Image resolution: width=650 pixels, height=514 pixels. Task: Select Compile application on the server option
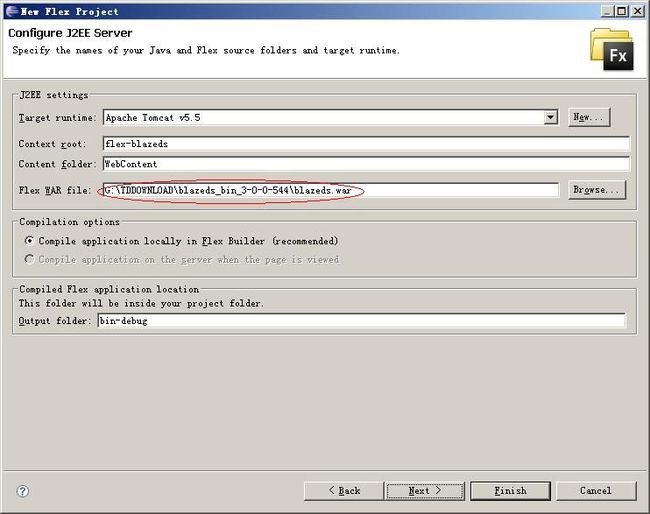(182, 259)
